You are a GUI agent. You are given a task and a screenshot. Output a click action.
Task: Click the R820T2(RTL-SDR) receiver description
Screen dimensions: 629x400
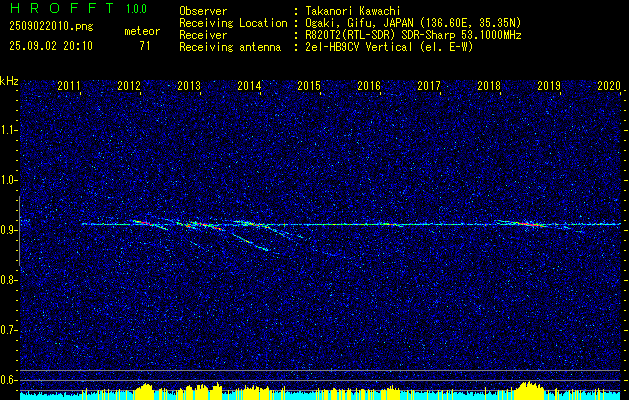(x=413, y=35)
